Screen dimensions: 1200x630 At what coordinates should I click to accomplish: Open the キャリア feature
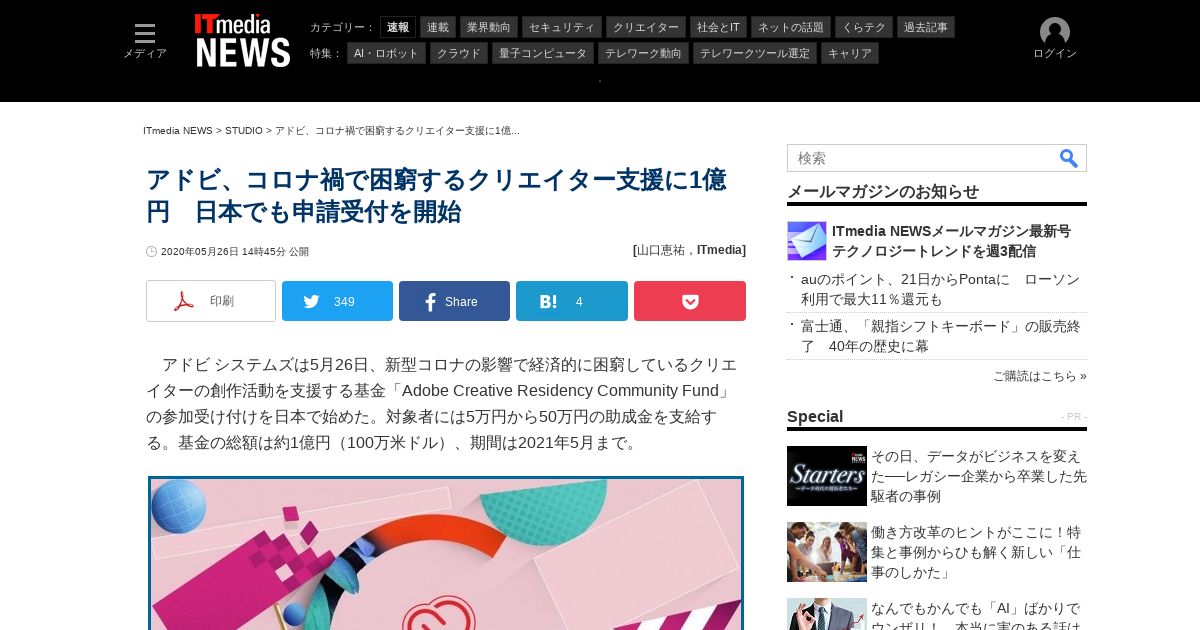point(850,53)
